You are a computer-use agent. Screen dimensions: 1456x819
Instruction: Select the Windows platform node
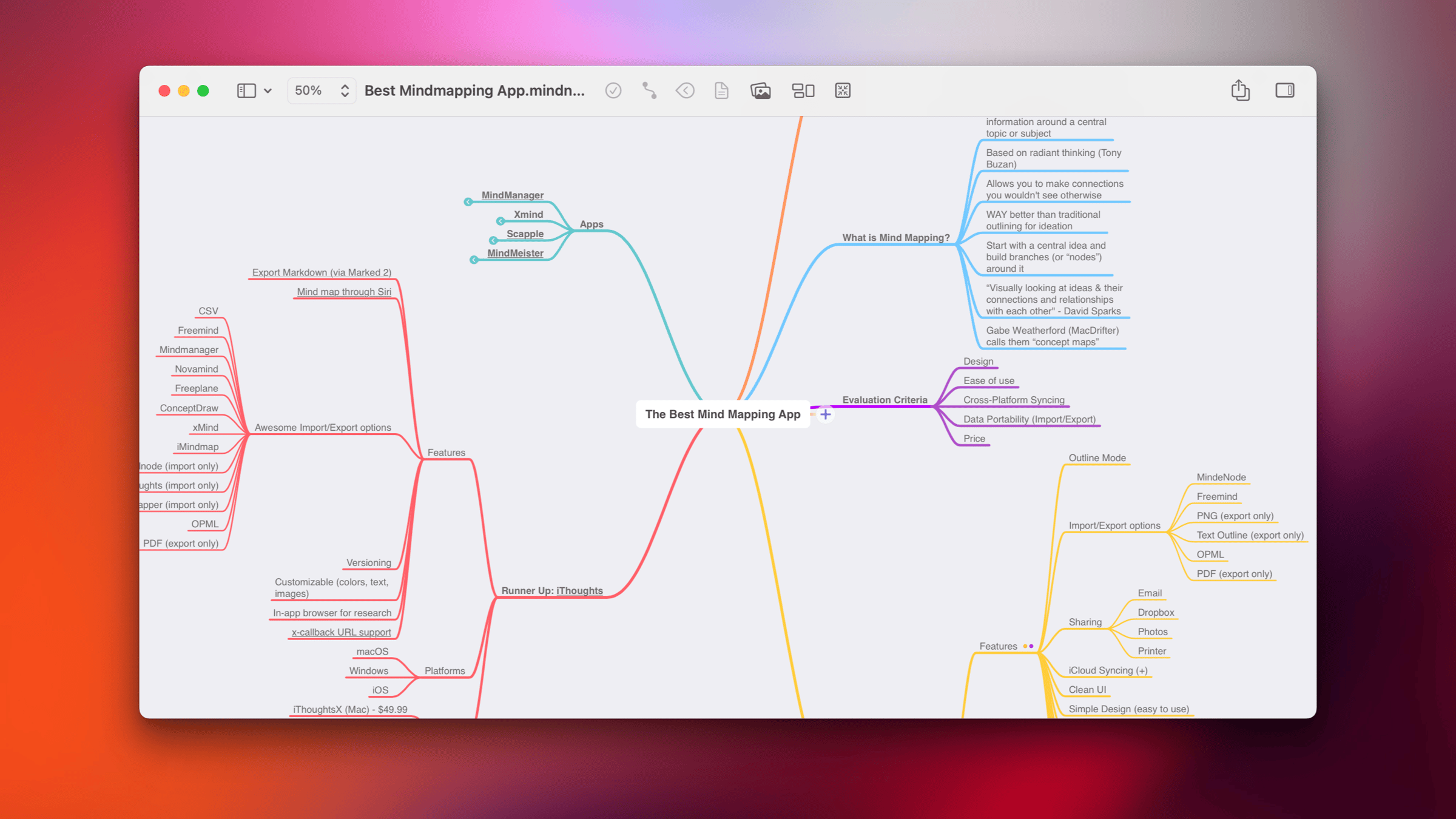(368, 671)
